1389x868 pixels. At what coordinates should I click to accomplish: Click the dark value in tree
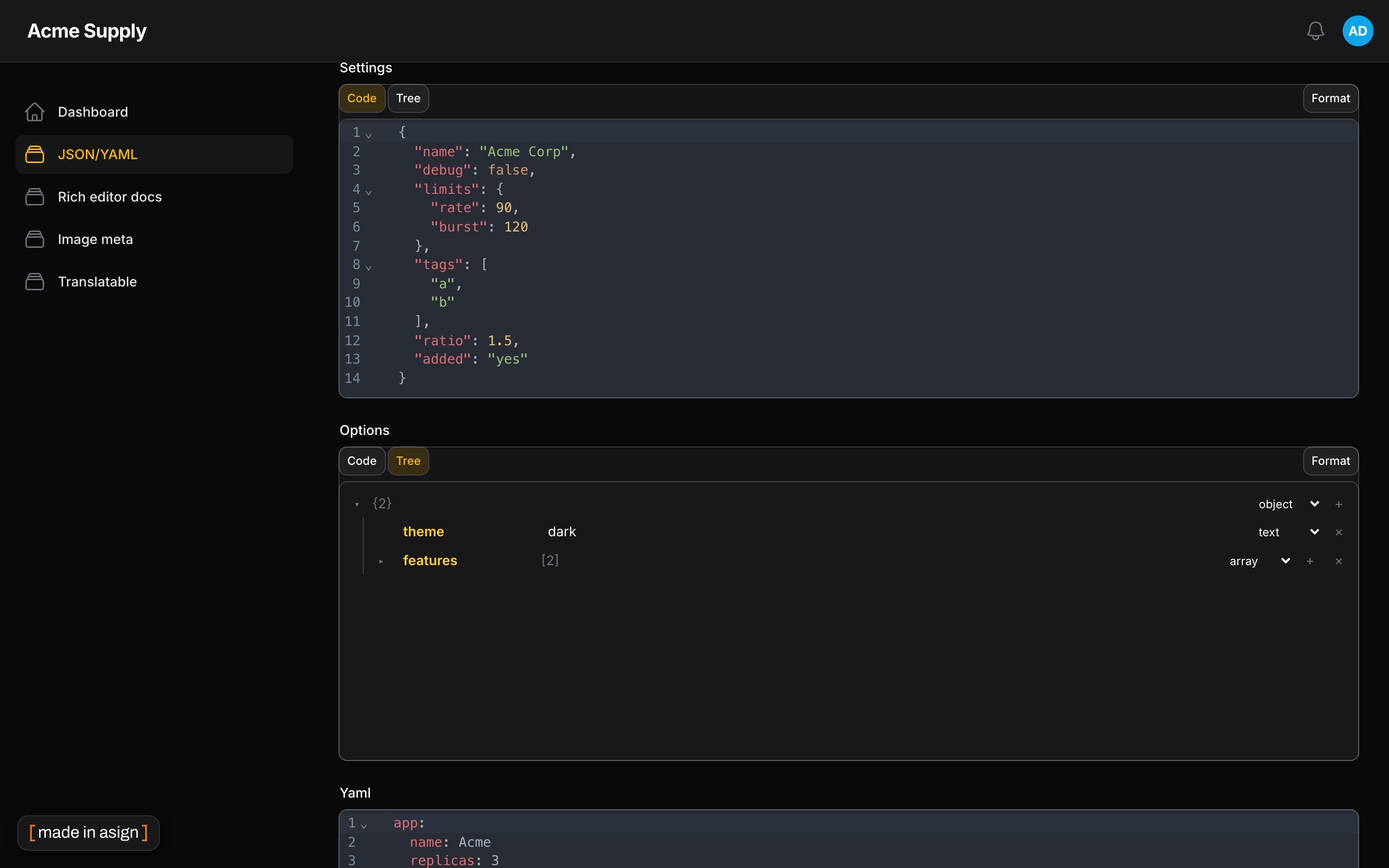click(x=562, y=531)
